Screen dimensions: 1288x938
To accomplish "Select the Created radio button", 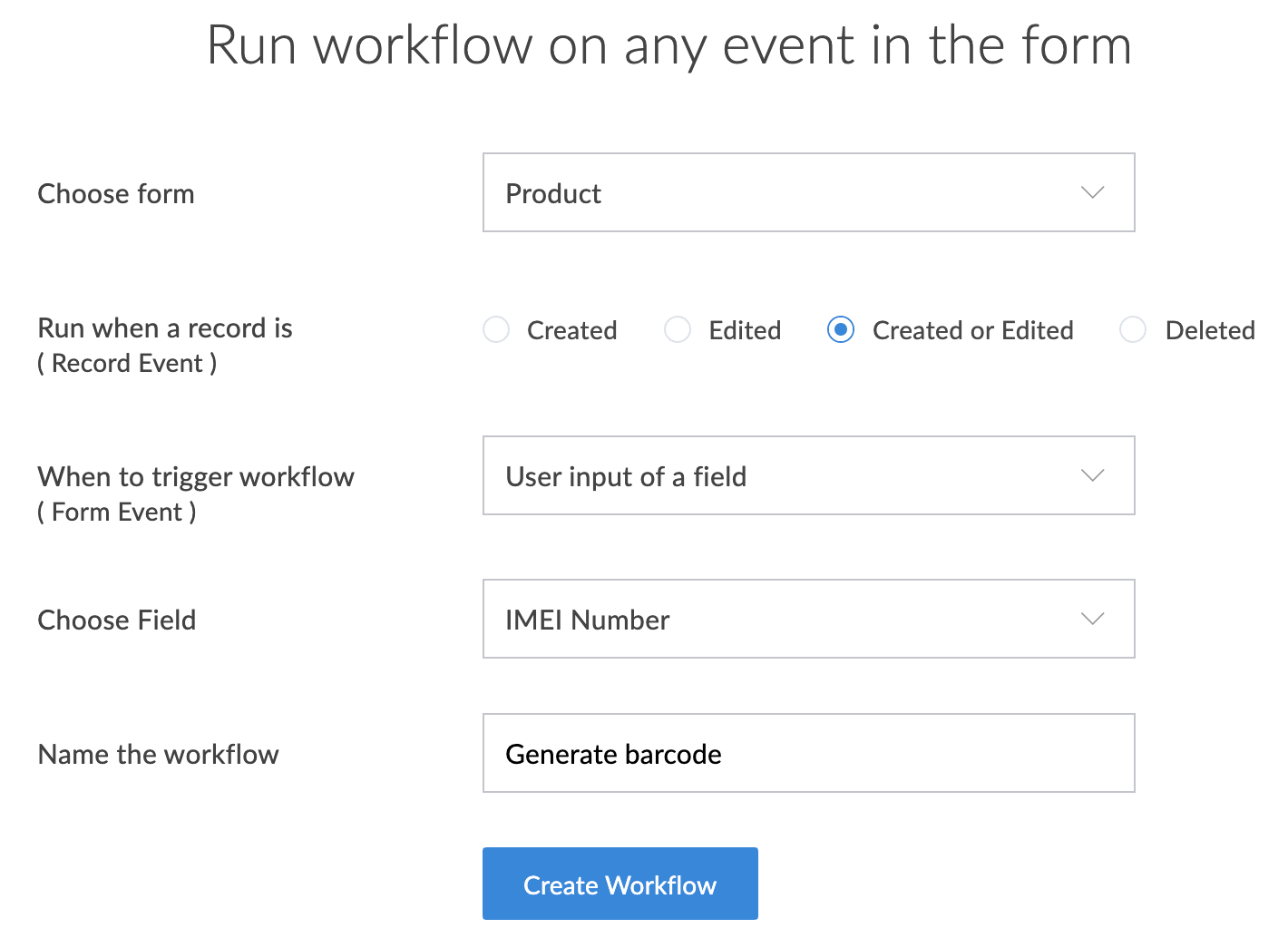I will click(496, 329).
